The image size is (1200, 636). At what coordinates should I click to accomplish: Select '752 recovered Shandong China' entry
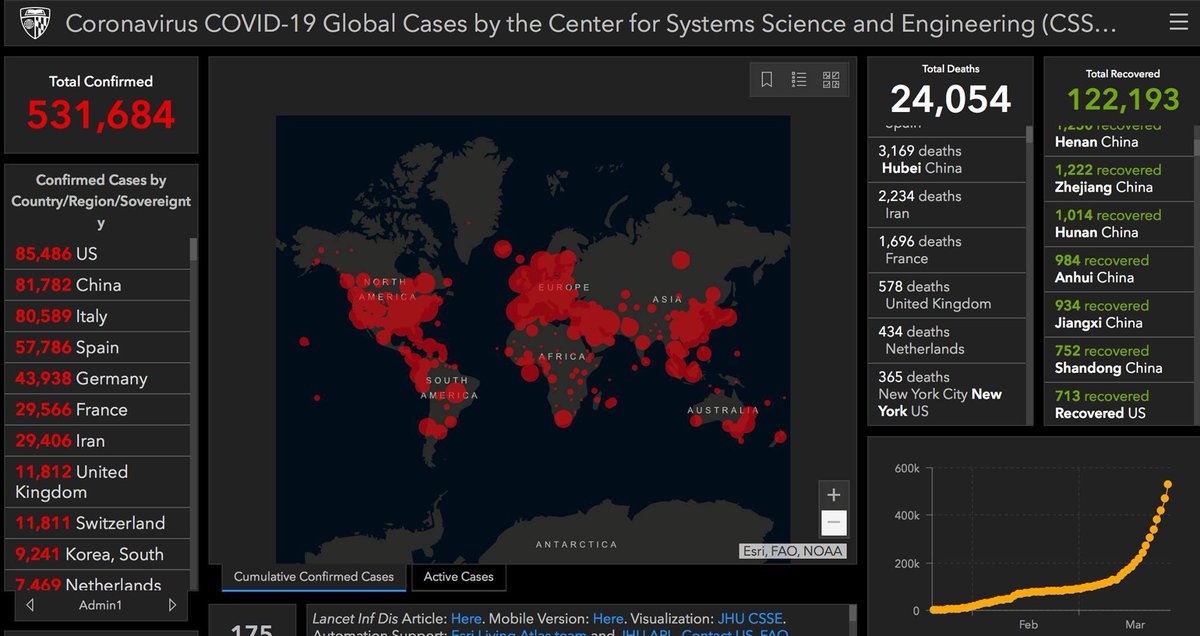click(x=1120, y=358)
